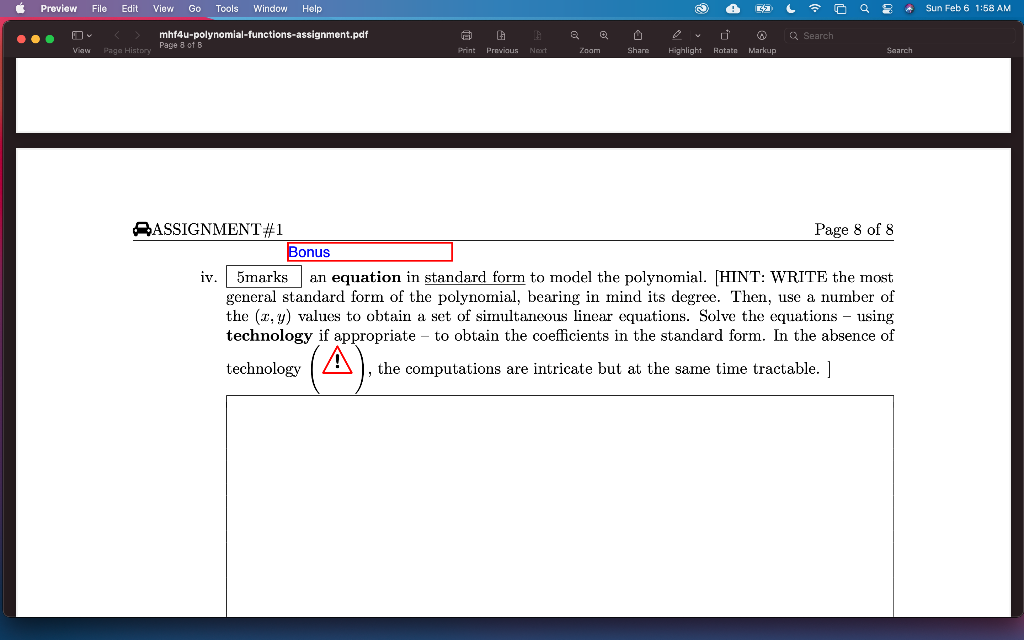This screenshot has width=1024, height=640.
Task: Zoom in on the document
Action: tap(604, 35)
